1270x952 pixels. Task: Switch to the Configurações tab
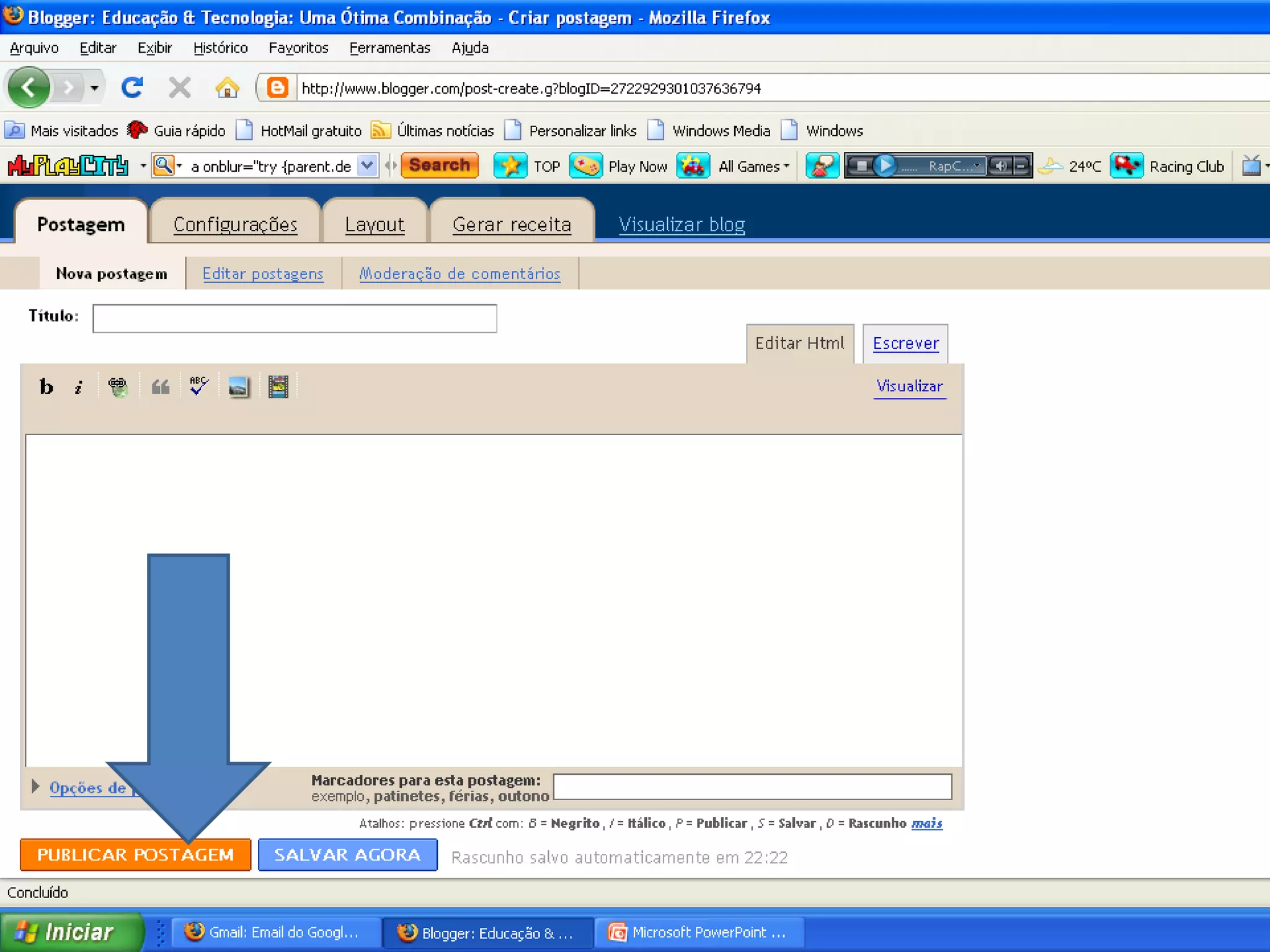(x=235, y=224)
